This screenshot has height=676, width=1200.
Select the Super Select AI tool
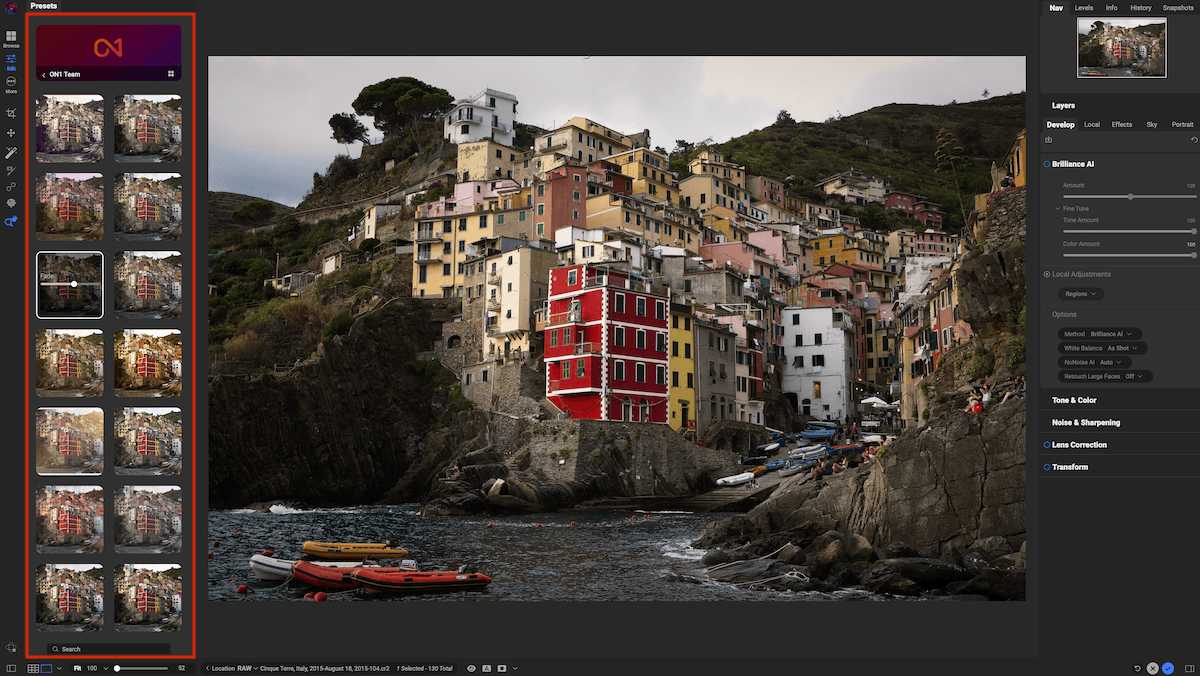[11, 218]
